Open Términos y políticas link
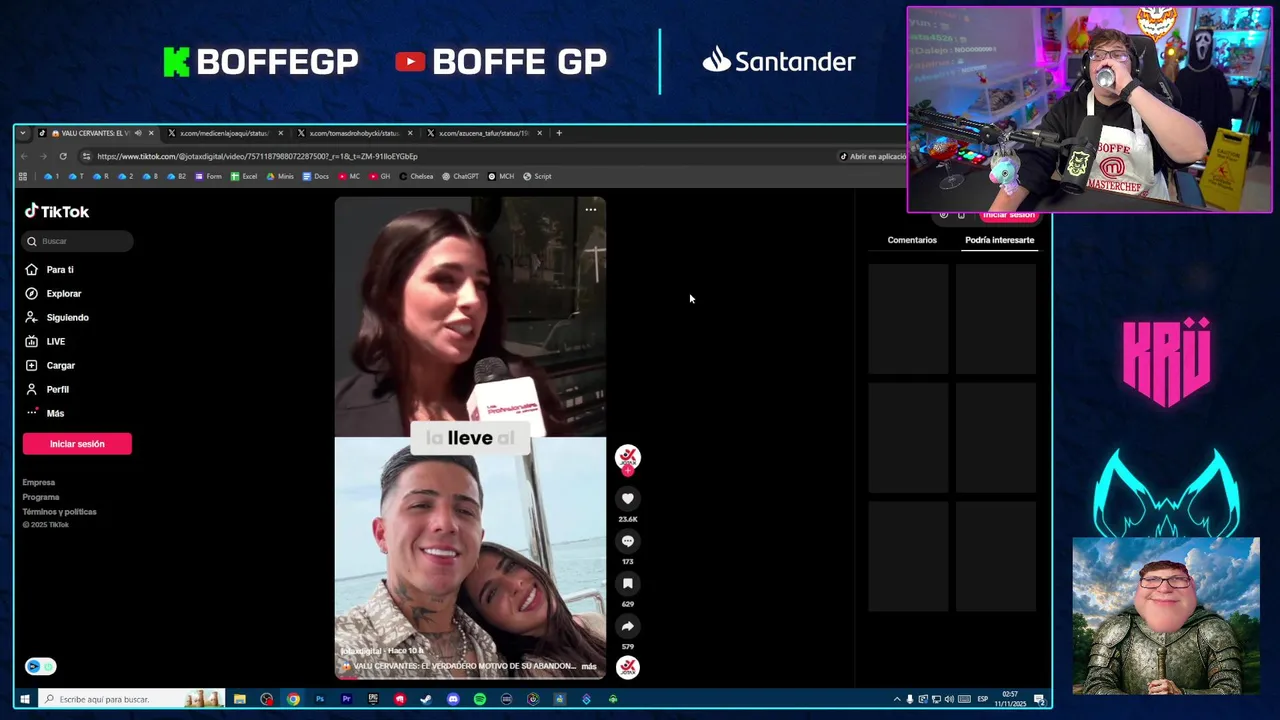1280x720 pixels. point(60,512)
